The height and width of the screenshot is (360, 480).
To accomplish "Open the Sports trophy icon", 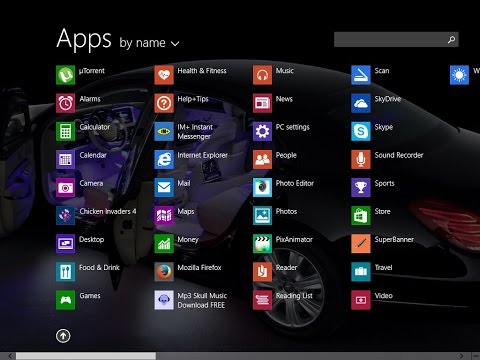I will coord(361,187).
